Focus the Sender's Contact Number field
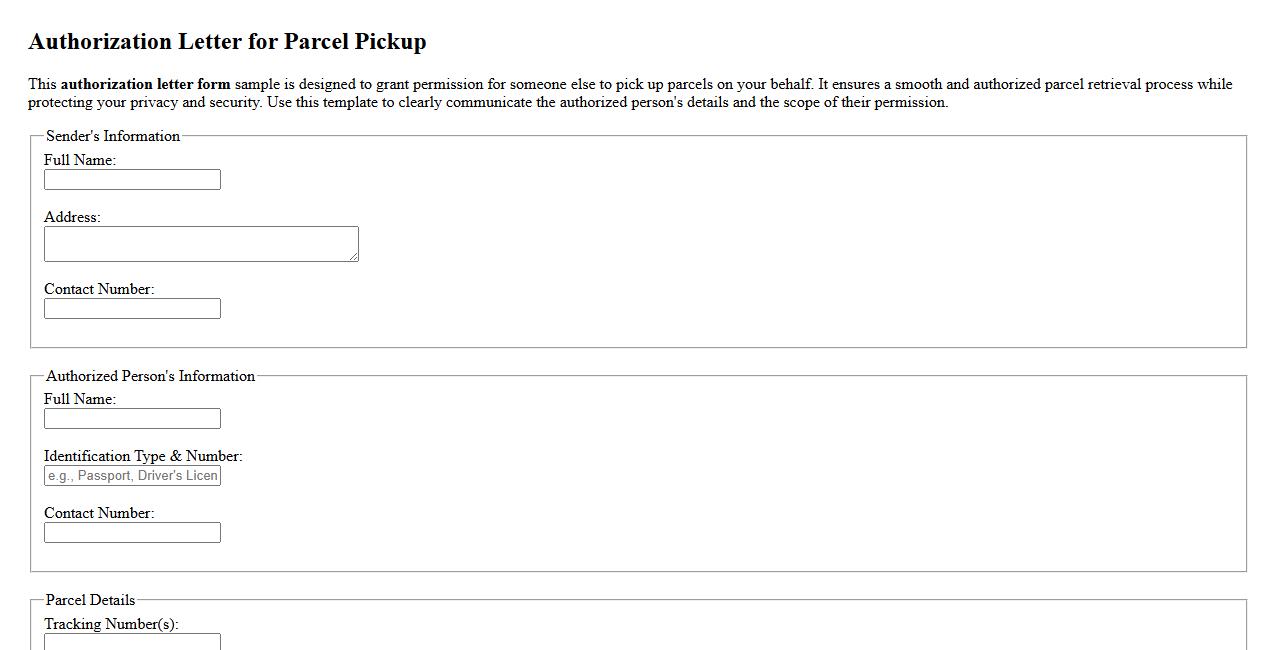This screenshot has width=1278, height=650. [131, 308]
